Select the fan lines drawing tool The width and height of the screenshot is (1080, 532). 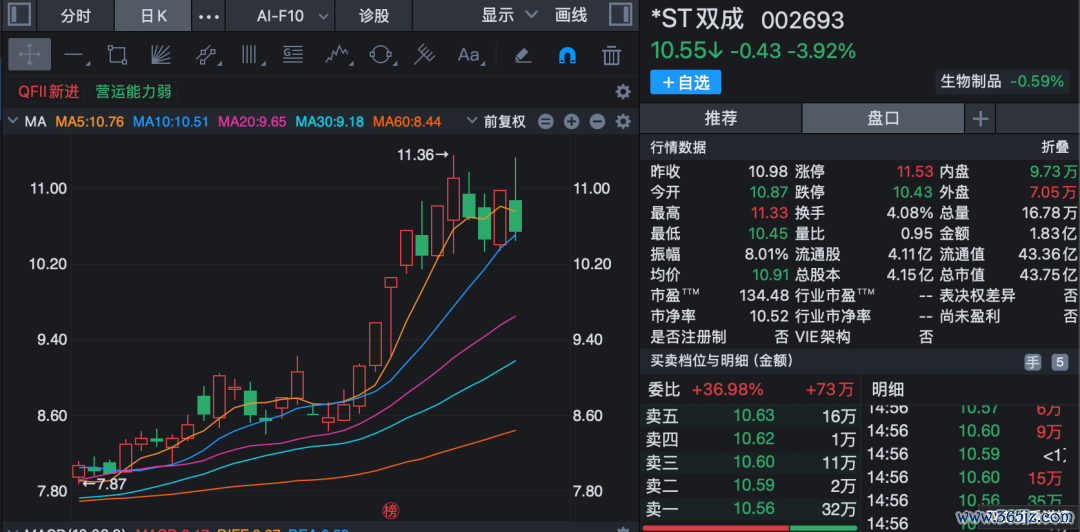(x=160, y=55)
